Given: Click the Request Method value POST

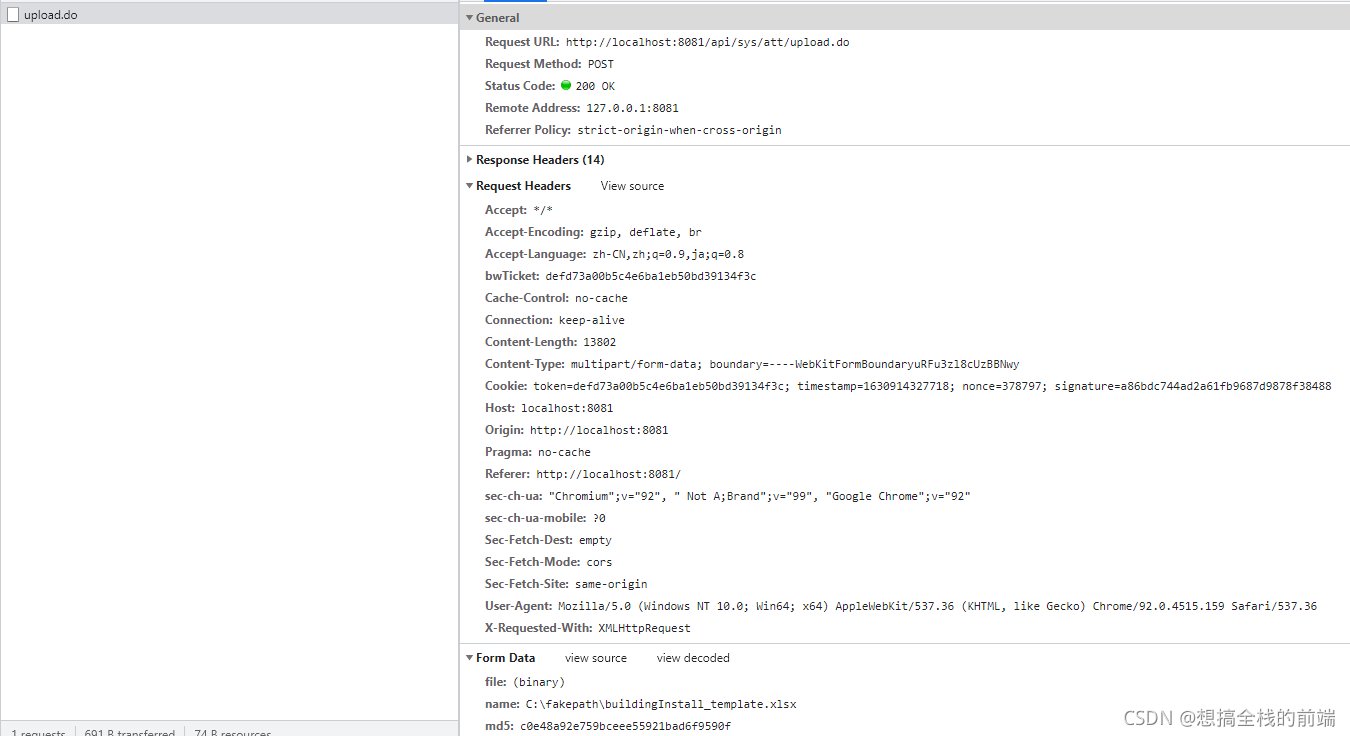Looking at the screenshot, I should tap(601, 64).
